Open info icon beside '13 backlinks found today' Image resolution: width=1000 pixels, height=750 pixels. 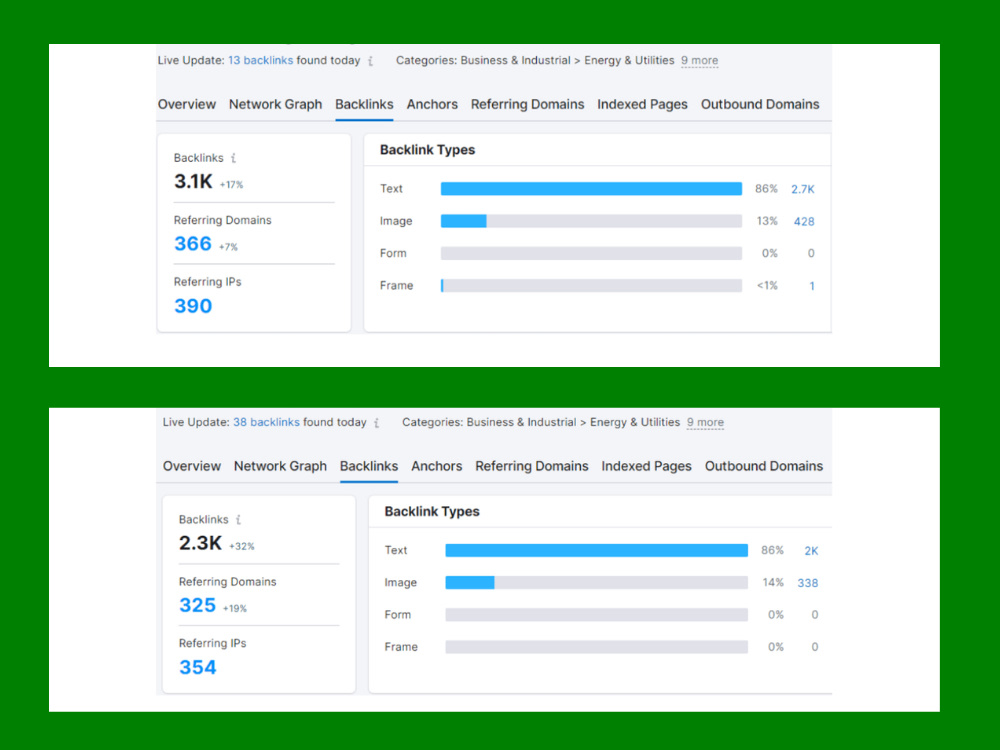(371, 61)
